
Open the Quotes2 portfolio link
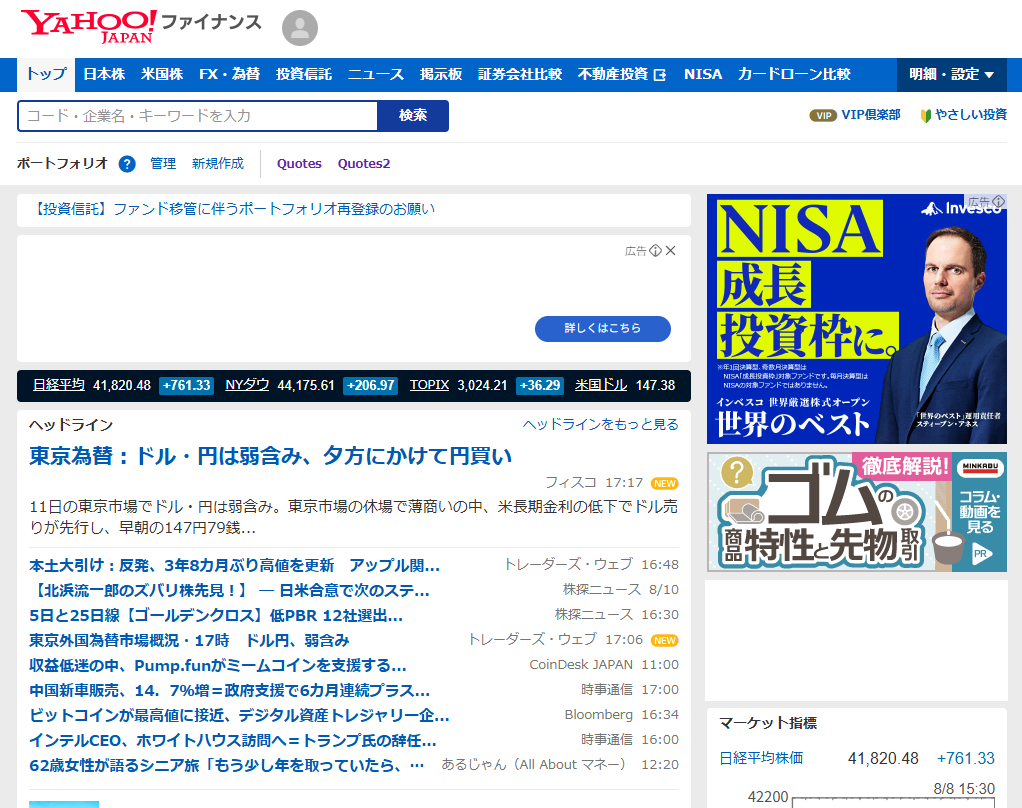point(364,164)
